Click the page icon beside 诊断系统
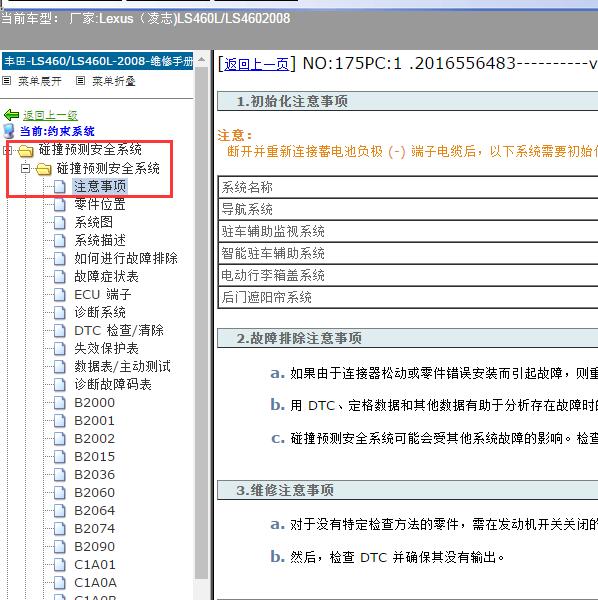Viewport: 598px width, 600px height. click(60, 313)
